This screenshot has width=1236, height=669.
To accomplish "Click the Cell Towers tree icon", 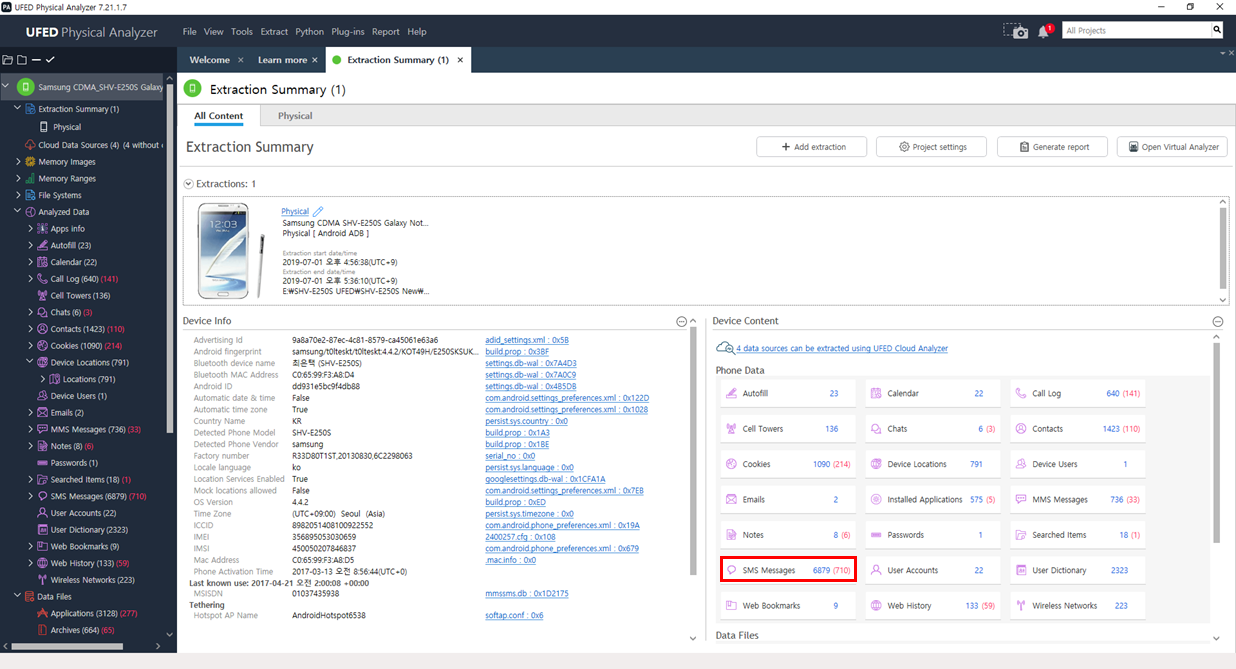I will pos(43,296).
